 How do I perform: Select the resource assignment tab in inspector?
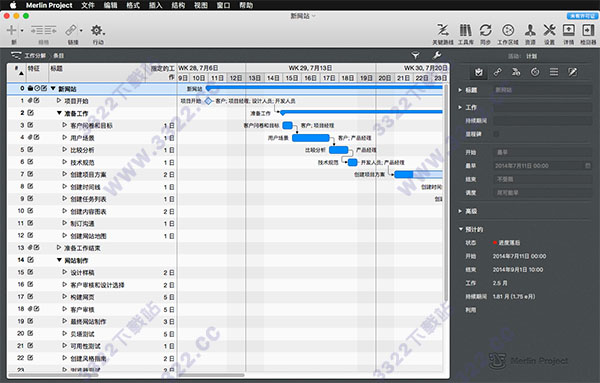pyautogui.click(x=516, y=72)
